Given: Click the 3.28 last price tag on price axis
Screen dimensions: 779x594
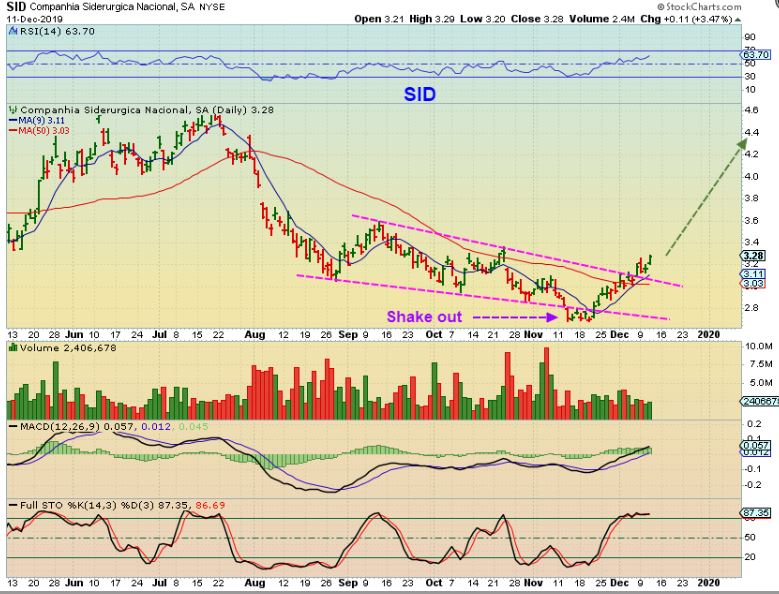Looking at the screenshot, I should (753, 256).
